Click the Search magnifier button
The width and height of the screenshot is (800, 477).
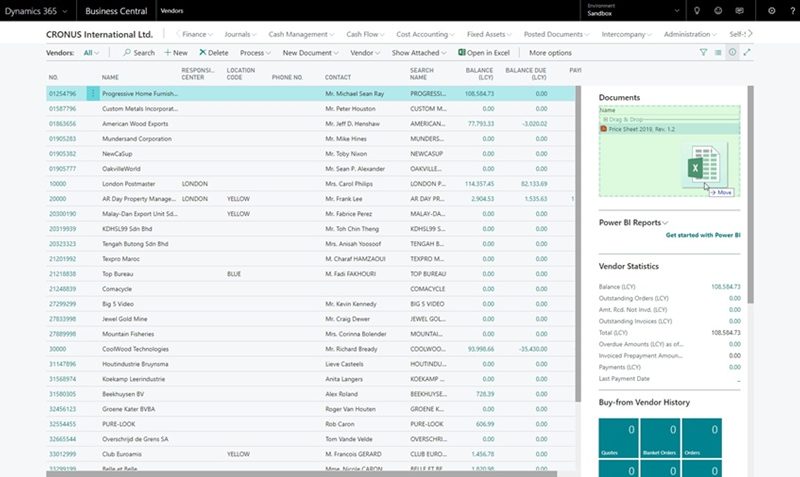[x=139, y=53]
